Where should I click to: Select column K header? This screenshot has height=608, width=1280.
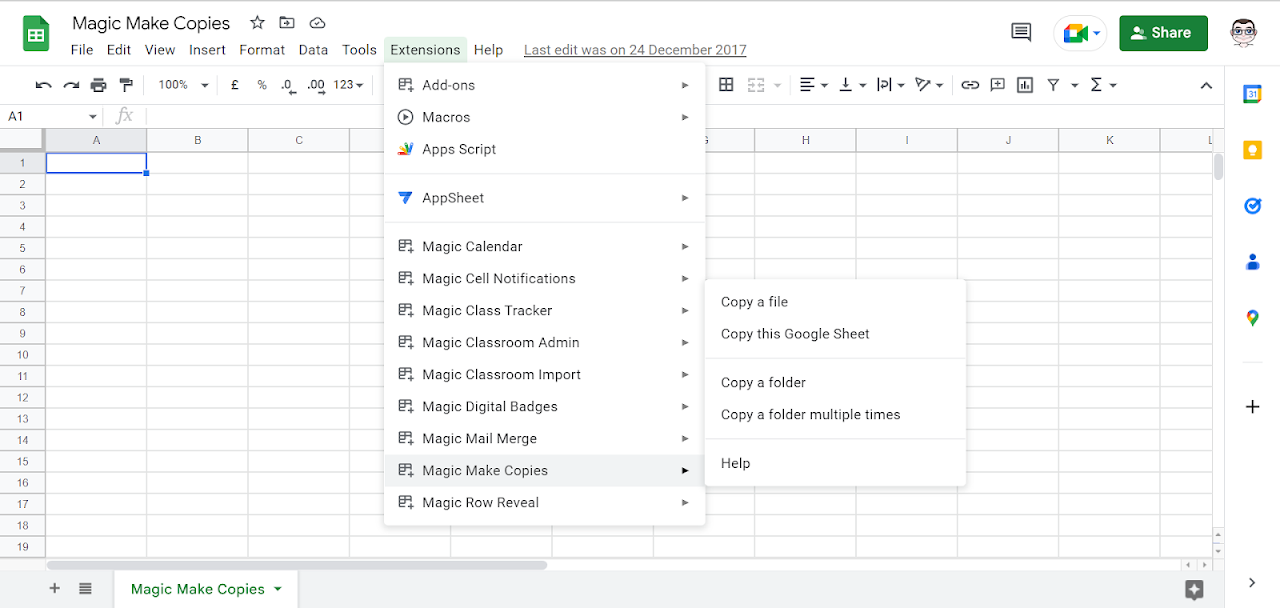click(x=1110, y=141)
